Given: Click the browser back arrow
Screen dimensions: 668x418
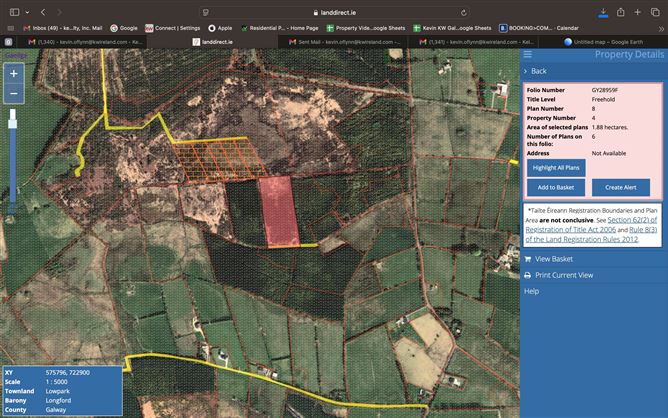Looking at the screenshot, I should pyautogui.click(x=42, y=11).
